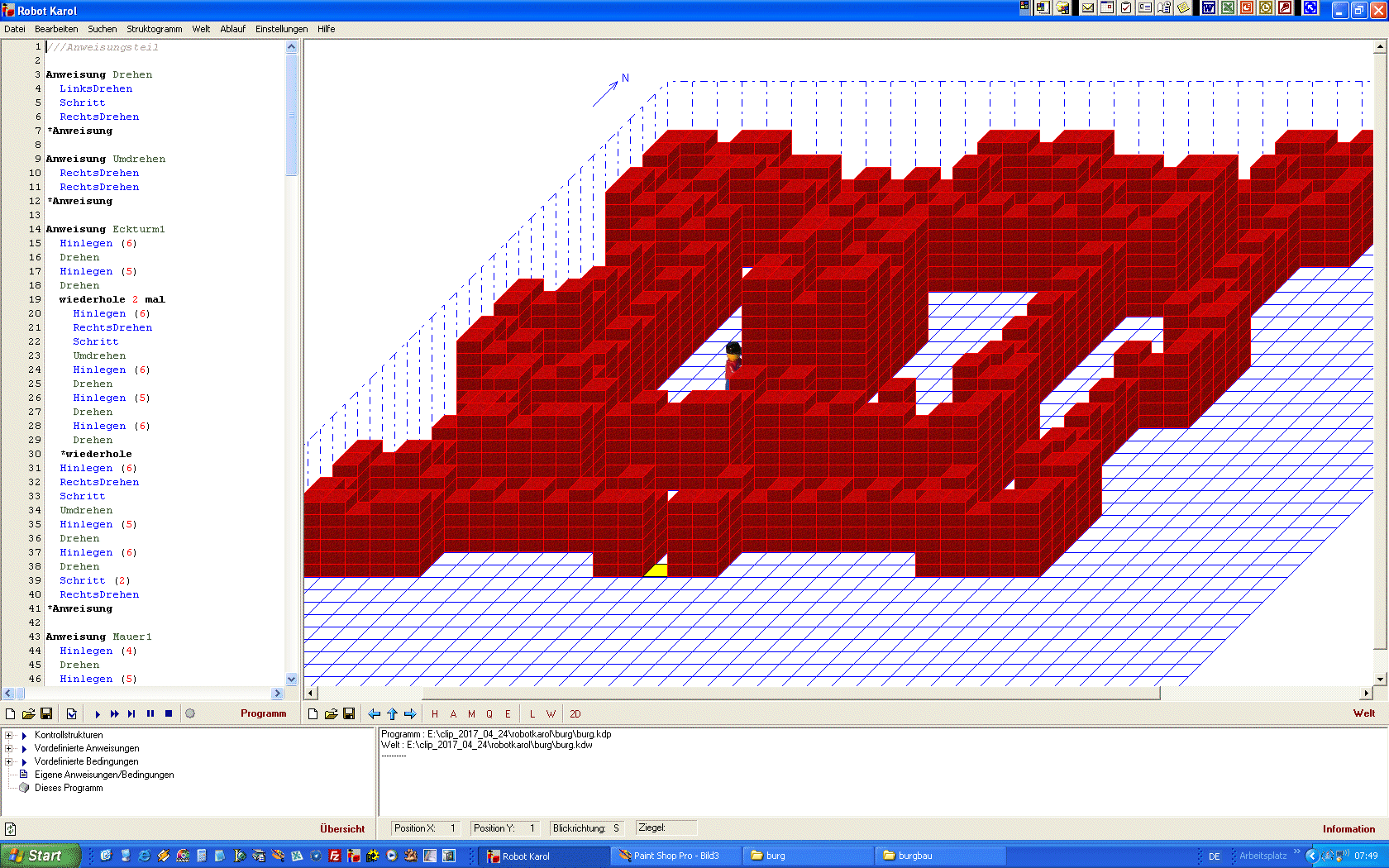The width and height of the screenshot is (1389, 868).
Task: Toggle the 2D world view
Action: coord(575,713)
